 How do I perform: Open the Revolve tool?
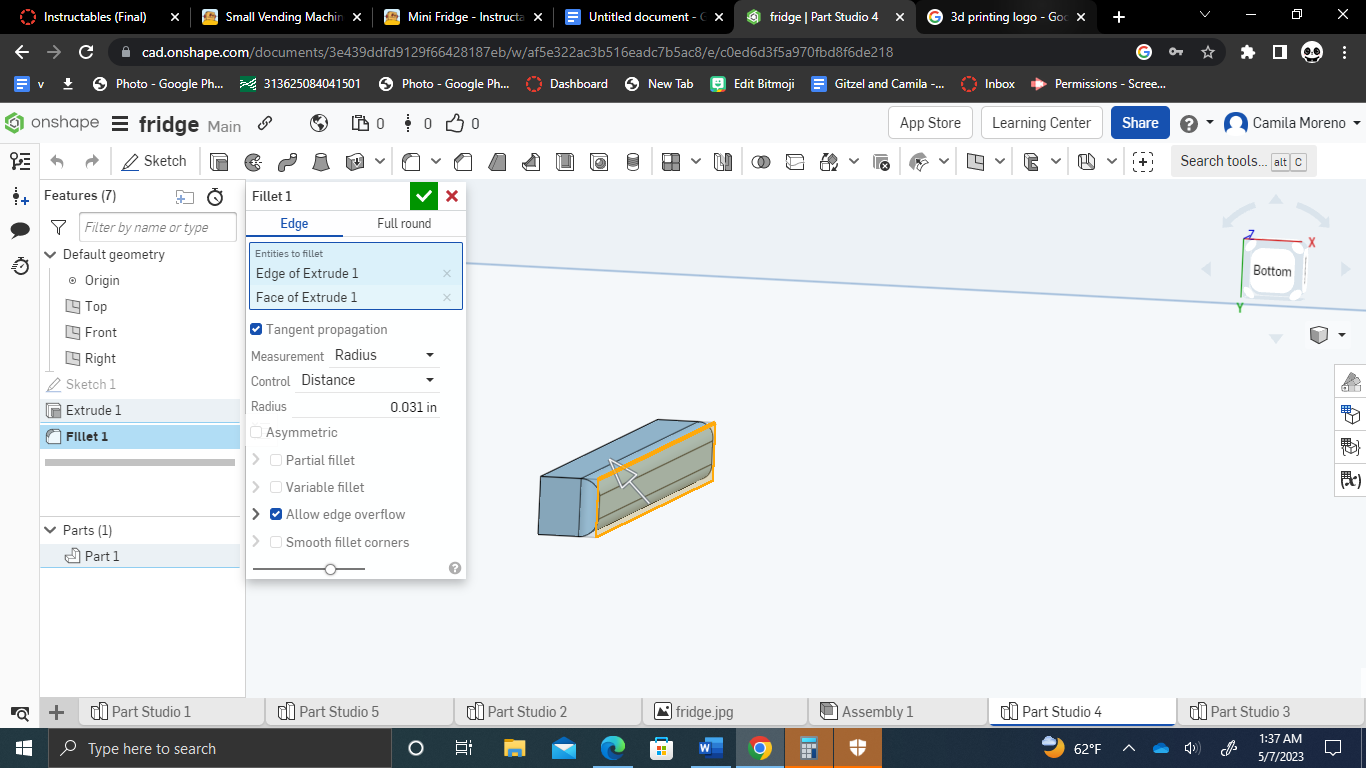coord(253,161)
